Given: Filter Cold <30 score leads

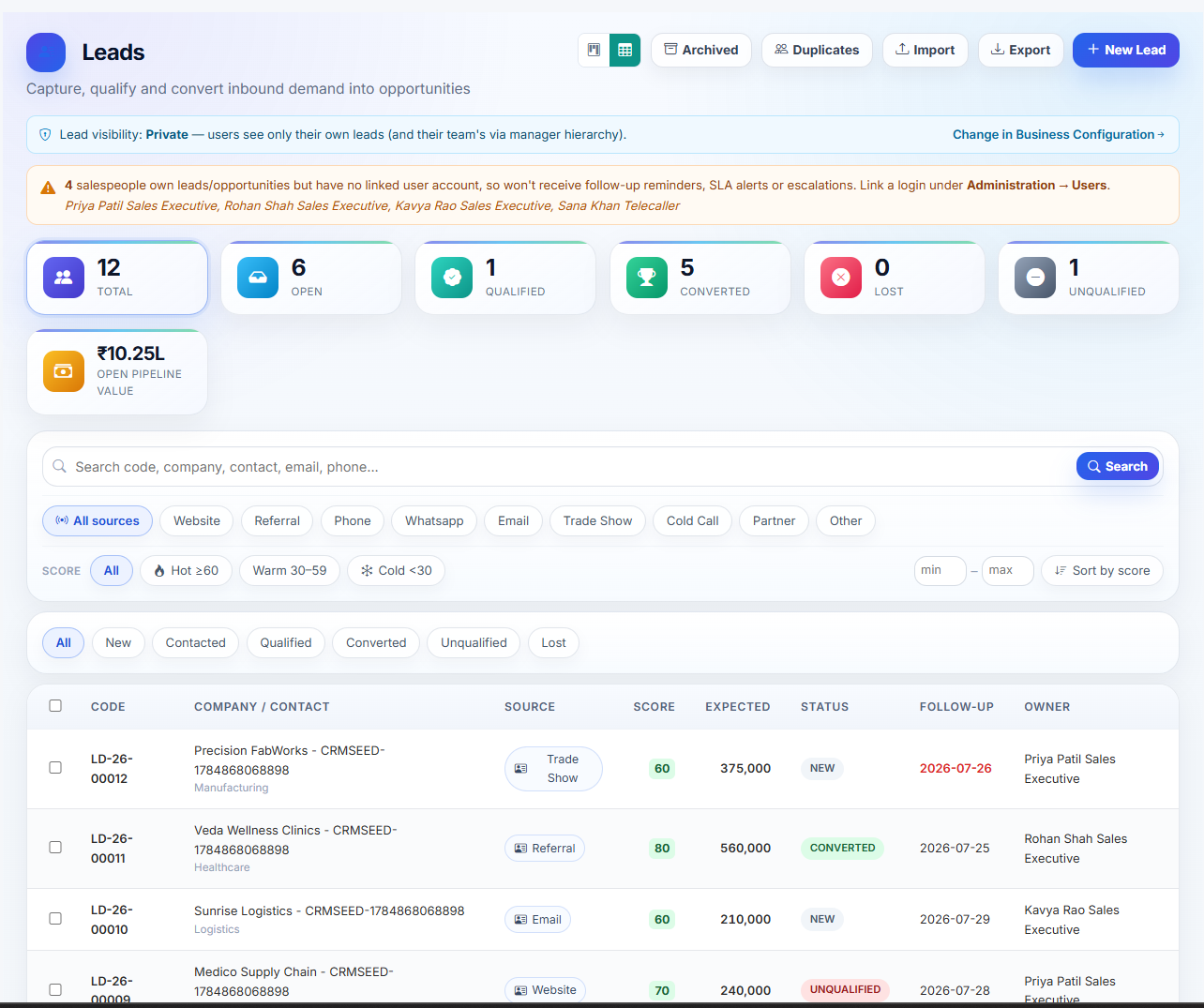Looking at the screenshot, I should (397, 570).
